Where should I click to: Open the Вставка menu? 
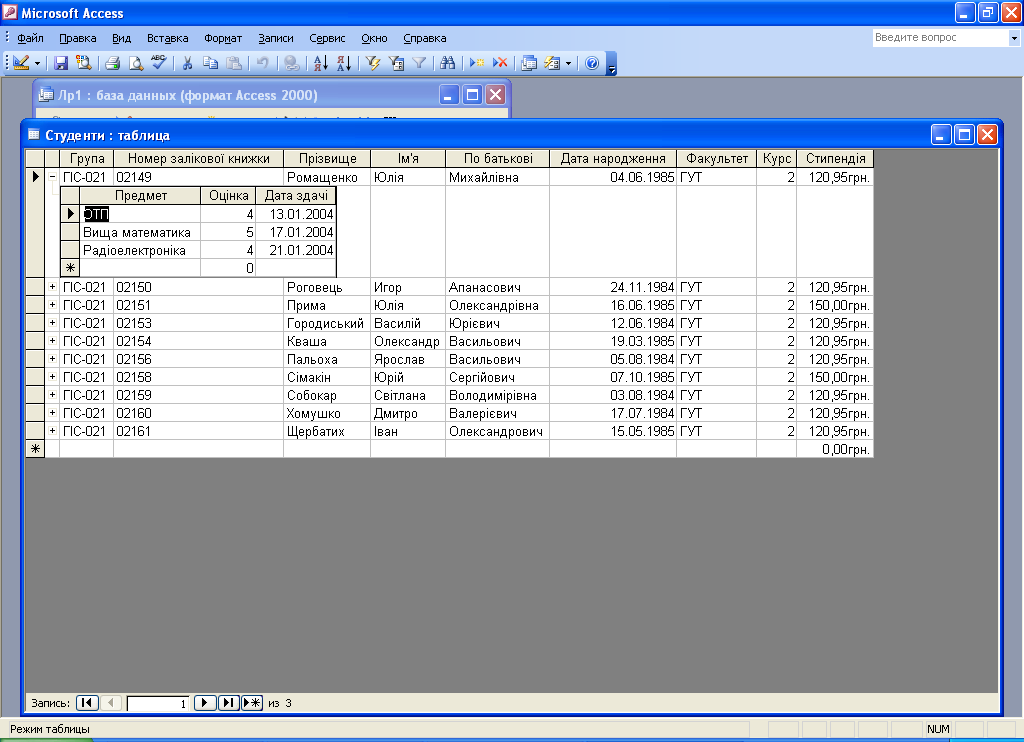(167, 38)
